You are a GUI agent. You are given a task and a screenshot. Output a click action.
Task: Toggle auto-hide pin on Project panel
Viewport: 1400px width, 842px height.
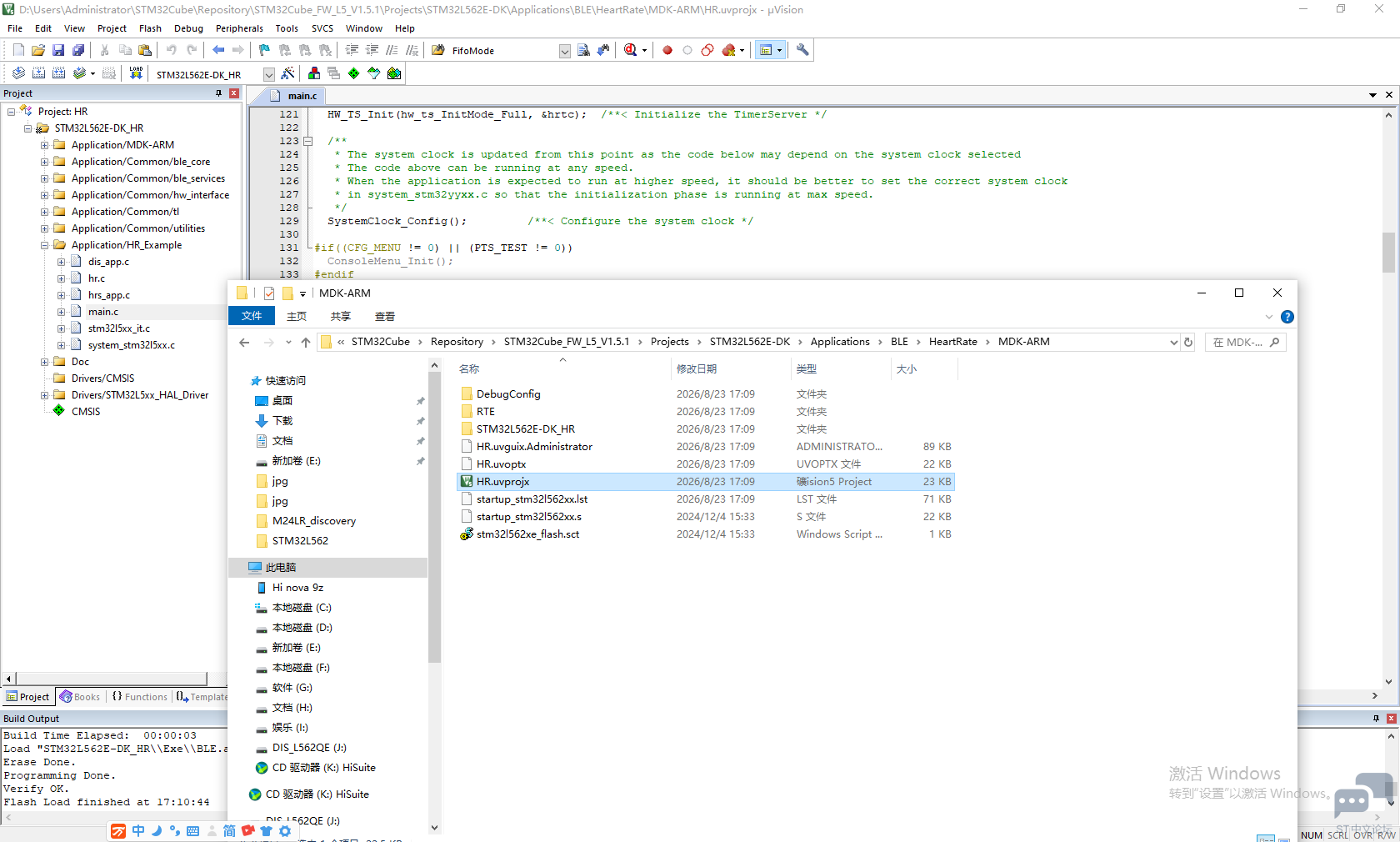pyautogui.click(x=219, y=93)
